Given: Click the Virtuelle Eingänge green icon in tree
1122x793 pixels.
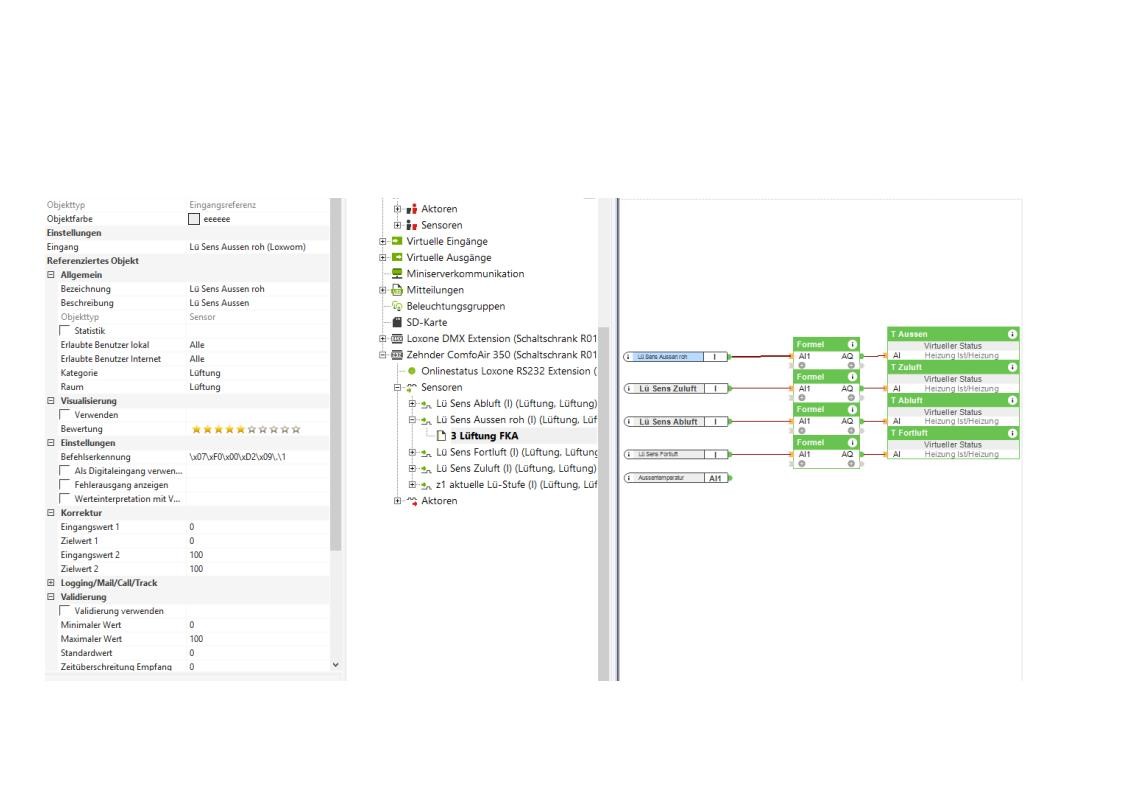Looking at the screenshot, I should point(397,241).
